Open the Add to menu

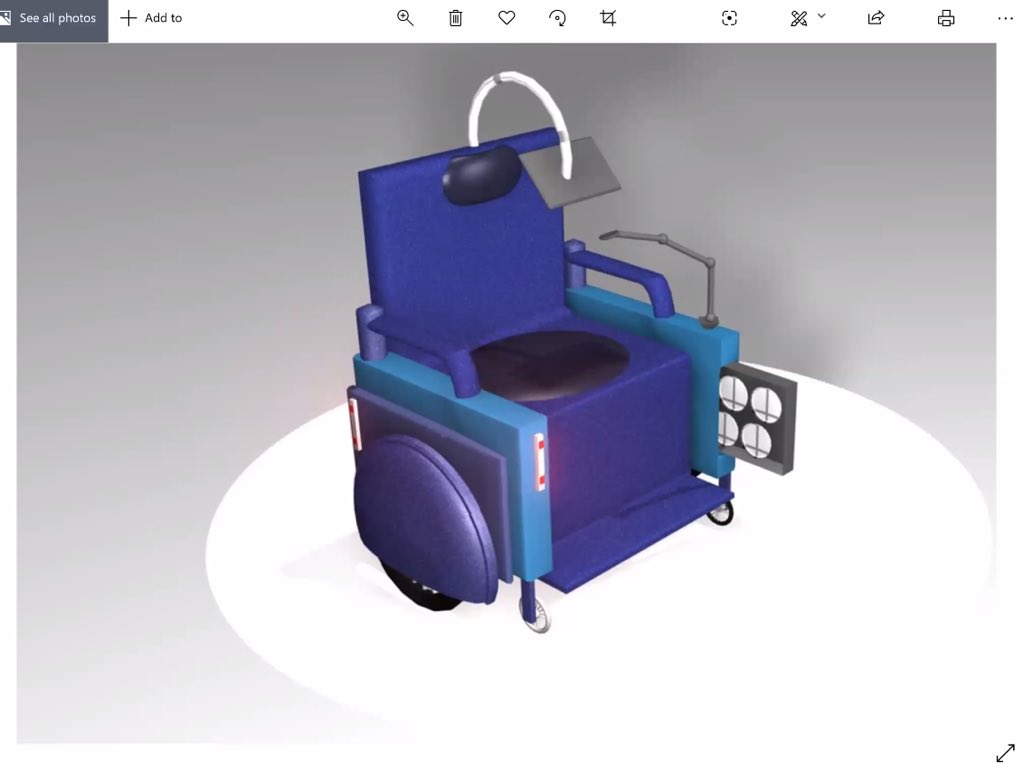click(x=152, y=18)
